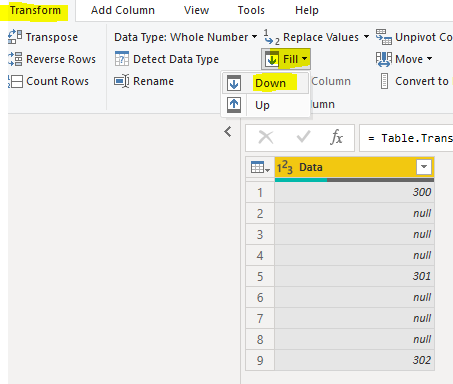Click the Count Rows icon

[x=15, y=81]
